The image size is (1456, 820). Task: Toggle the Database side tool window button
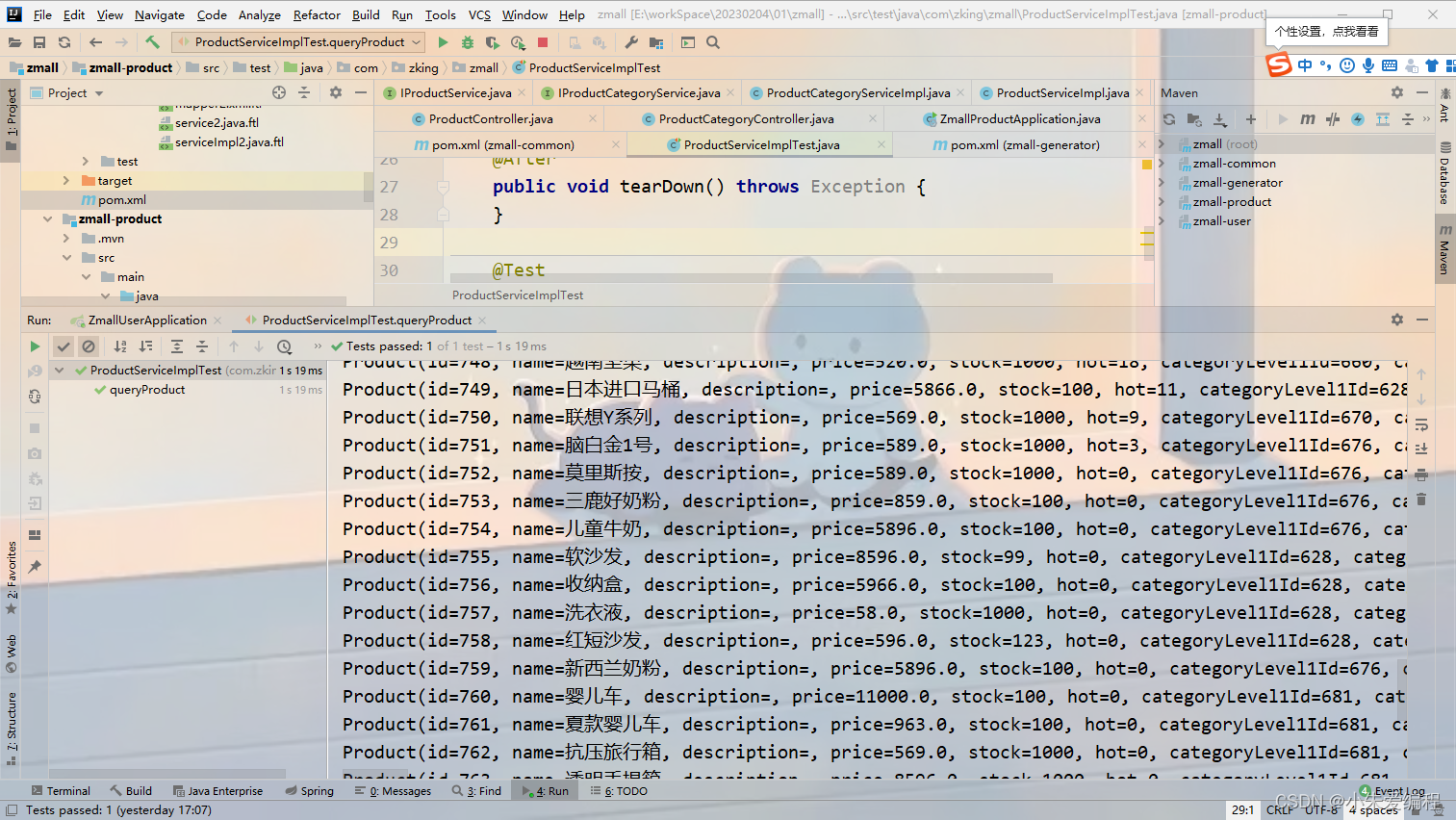[1444, 173]
